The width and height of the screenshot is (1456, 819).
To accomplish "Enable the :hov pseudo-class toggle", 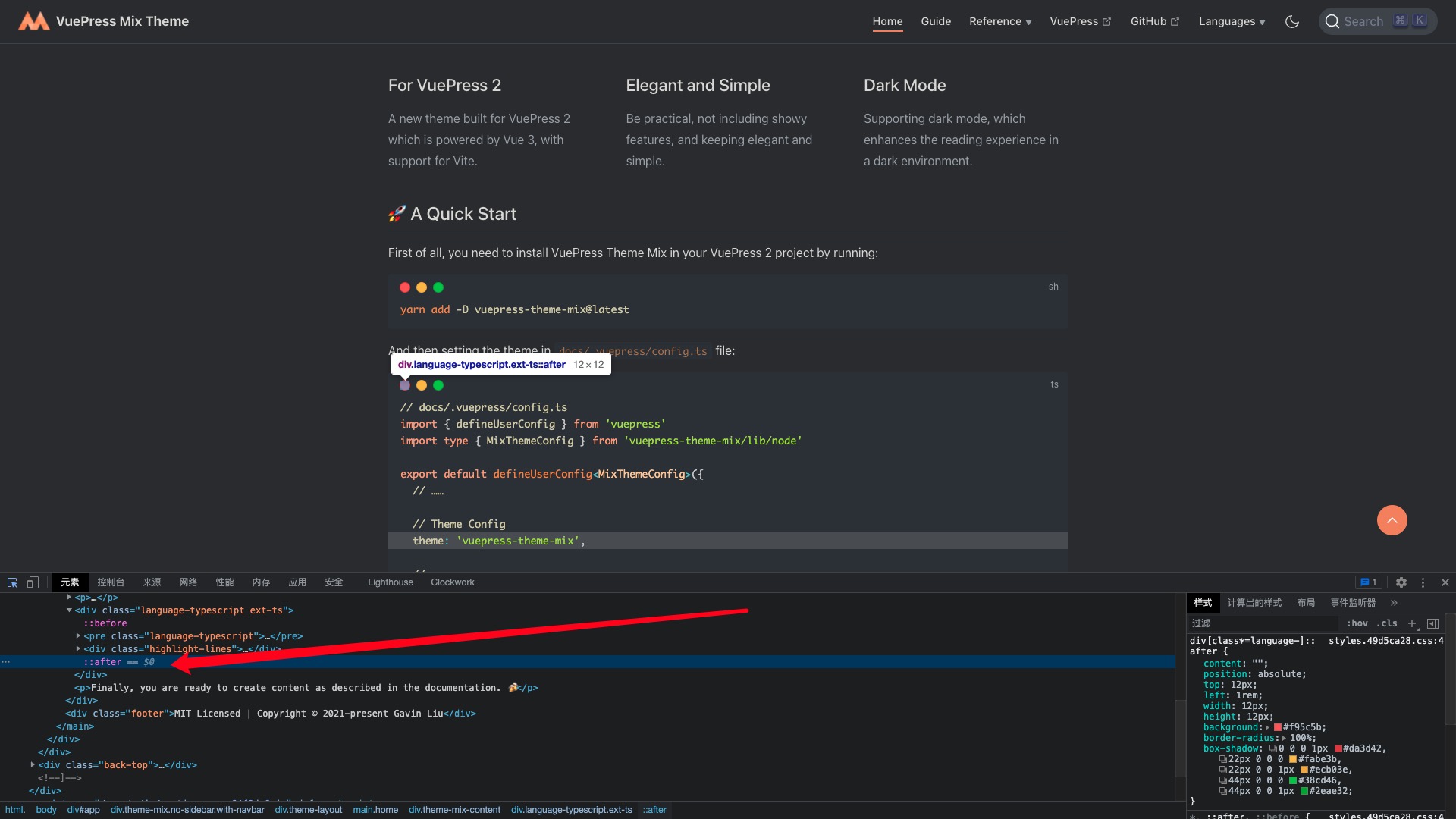I will pyautogui.click(x=1356, y=623).
